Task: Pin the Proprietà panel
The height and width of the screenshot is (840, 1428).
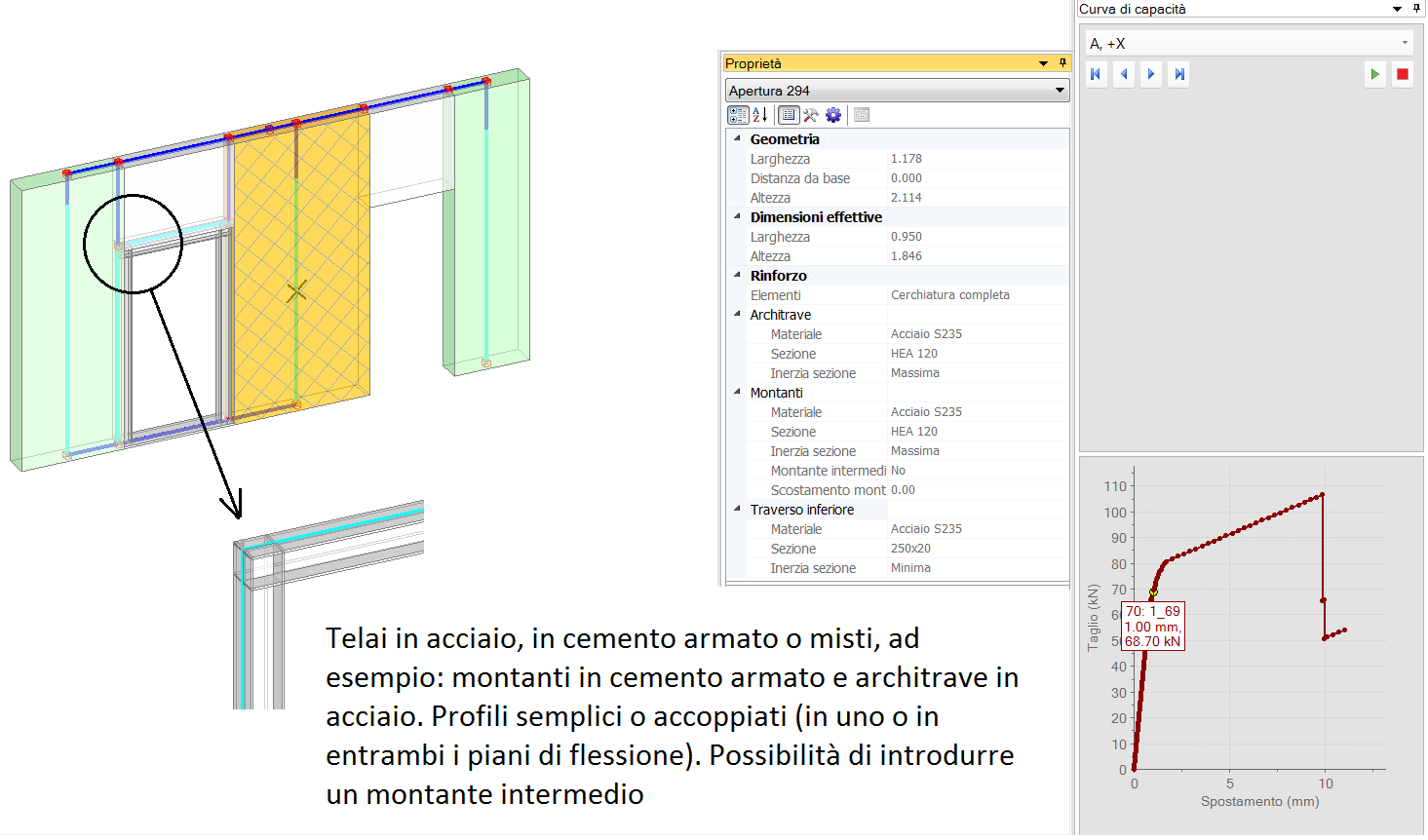Action: click(x=1062, y=63)
